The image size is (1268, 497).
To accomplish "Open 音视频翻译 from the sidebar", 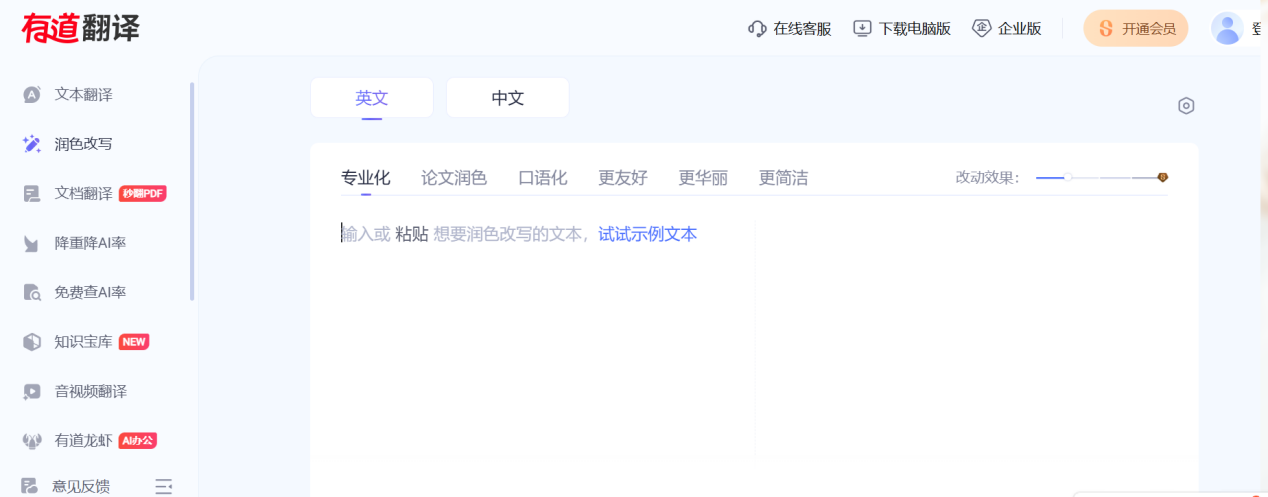I will click(x=91, y=391).
